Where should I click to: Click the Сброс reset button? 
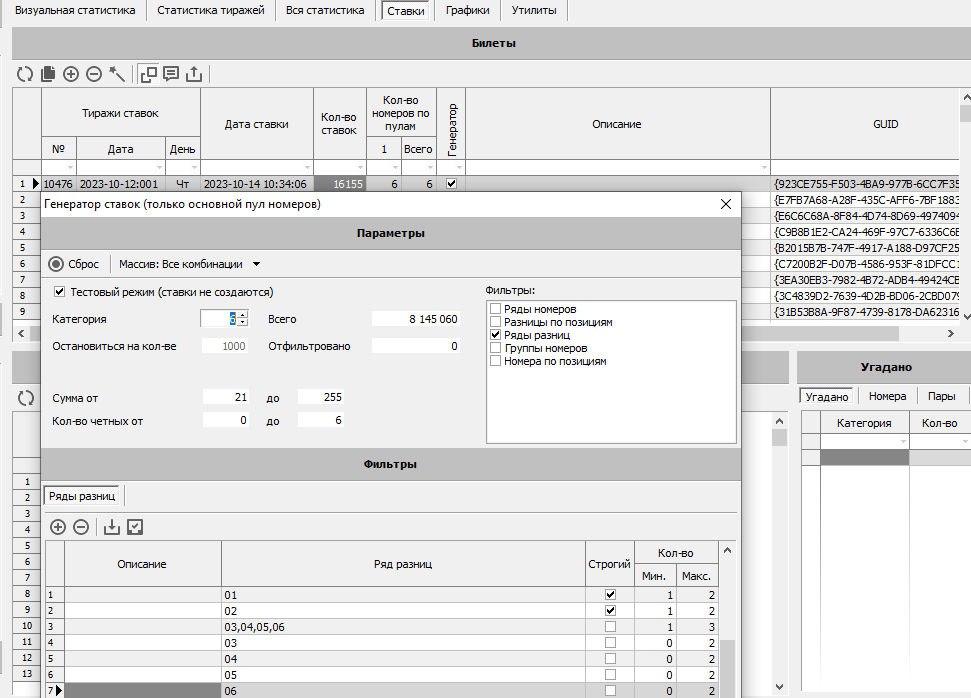74,264
